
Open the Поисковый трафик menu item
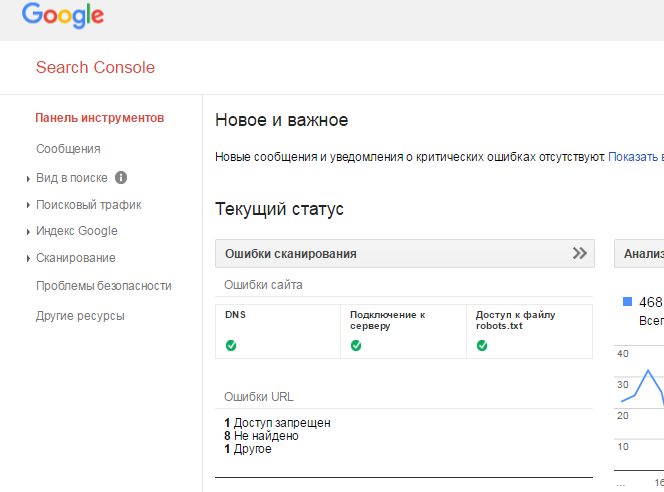tap(89, 205)
